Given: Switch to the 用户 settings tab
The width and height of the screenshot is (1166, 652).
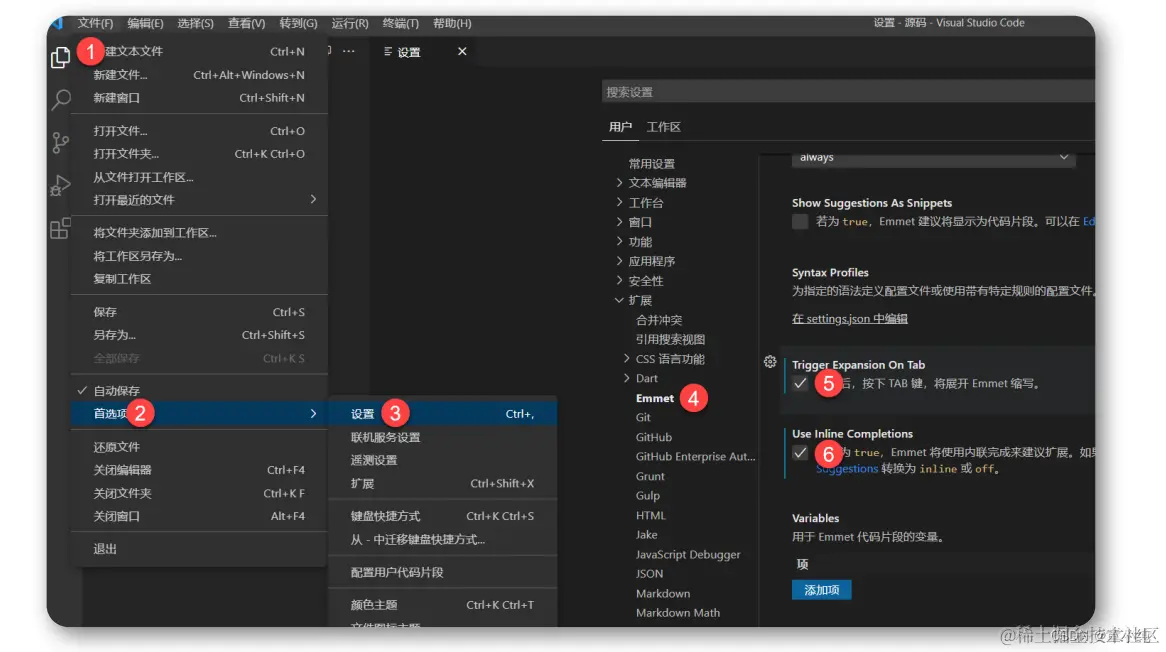Looking at the screenshot, I should [620, 127].
